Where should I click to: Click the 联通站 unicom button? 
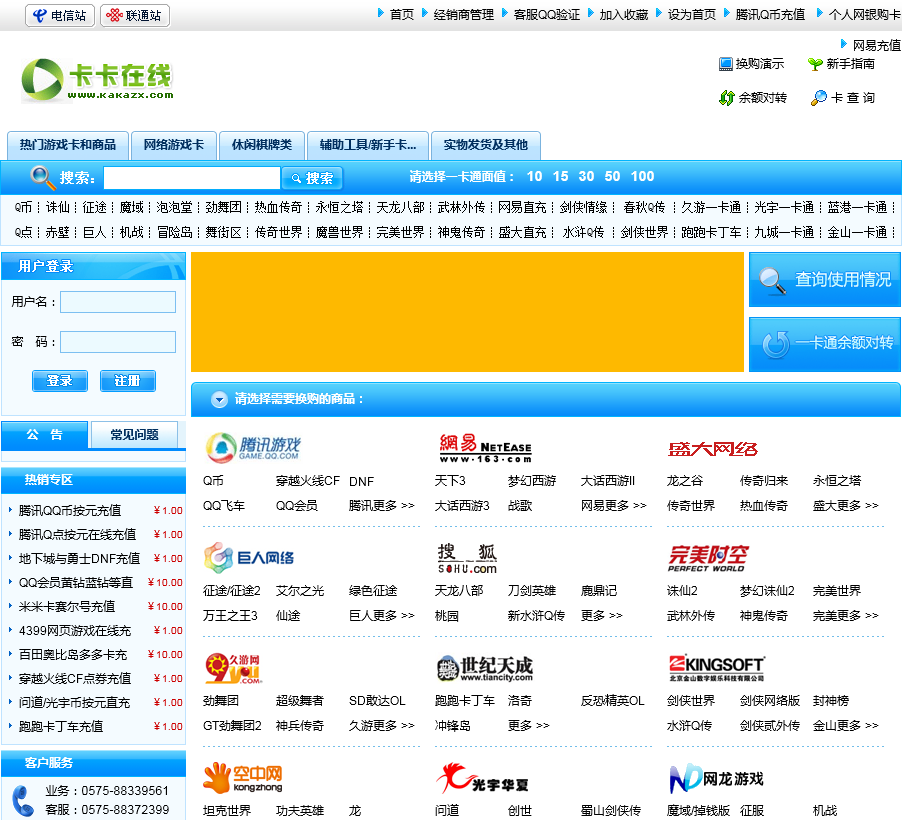(135, 16)
